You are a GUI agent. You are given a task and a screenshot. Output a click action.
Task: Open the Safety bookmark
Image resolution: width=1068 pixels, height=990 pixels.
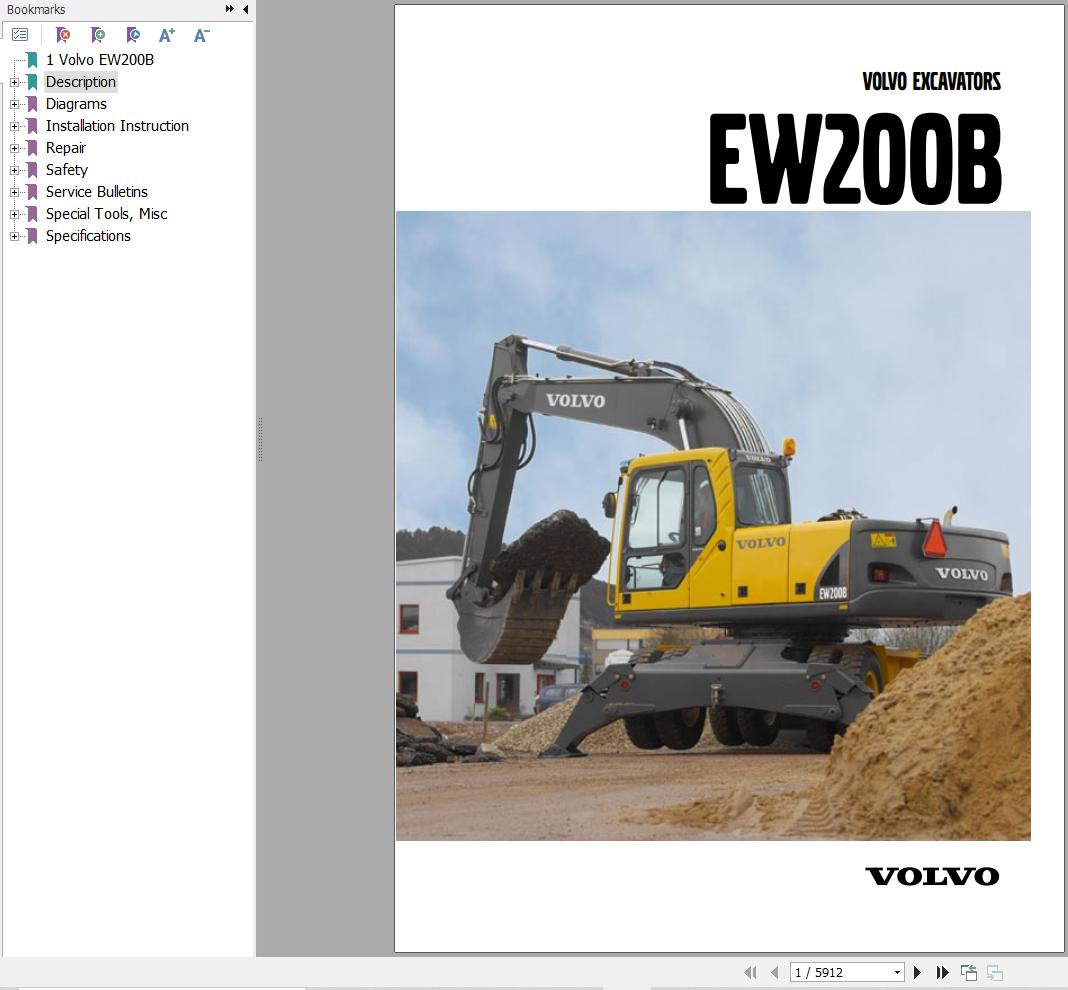point(66,170)
